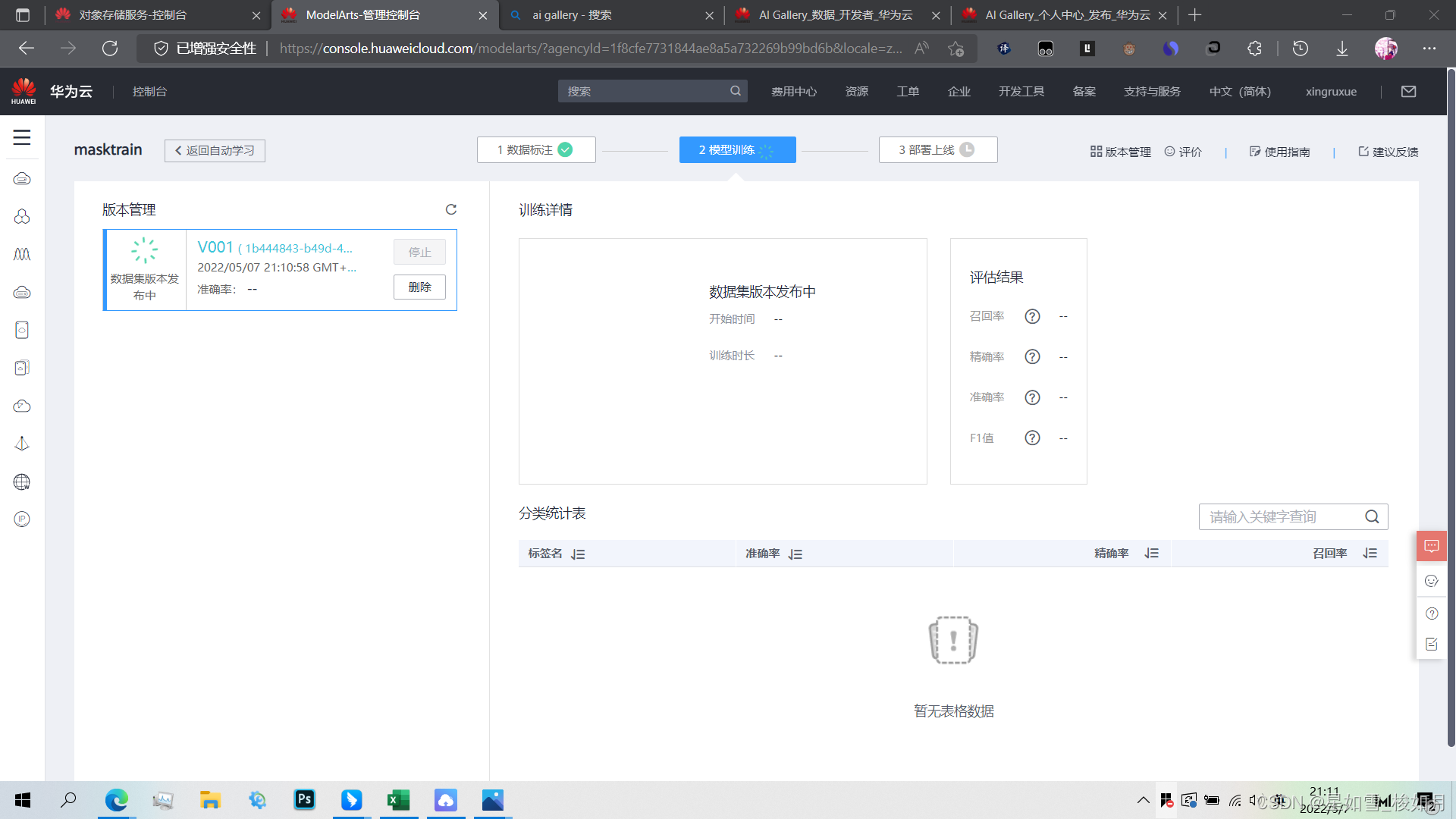Open browser downloads icon

[1341, 49]
